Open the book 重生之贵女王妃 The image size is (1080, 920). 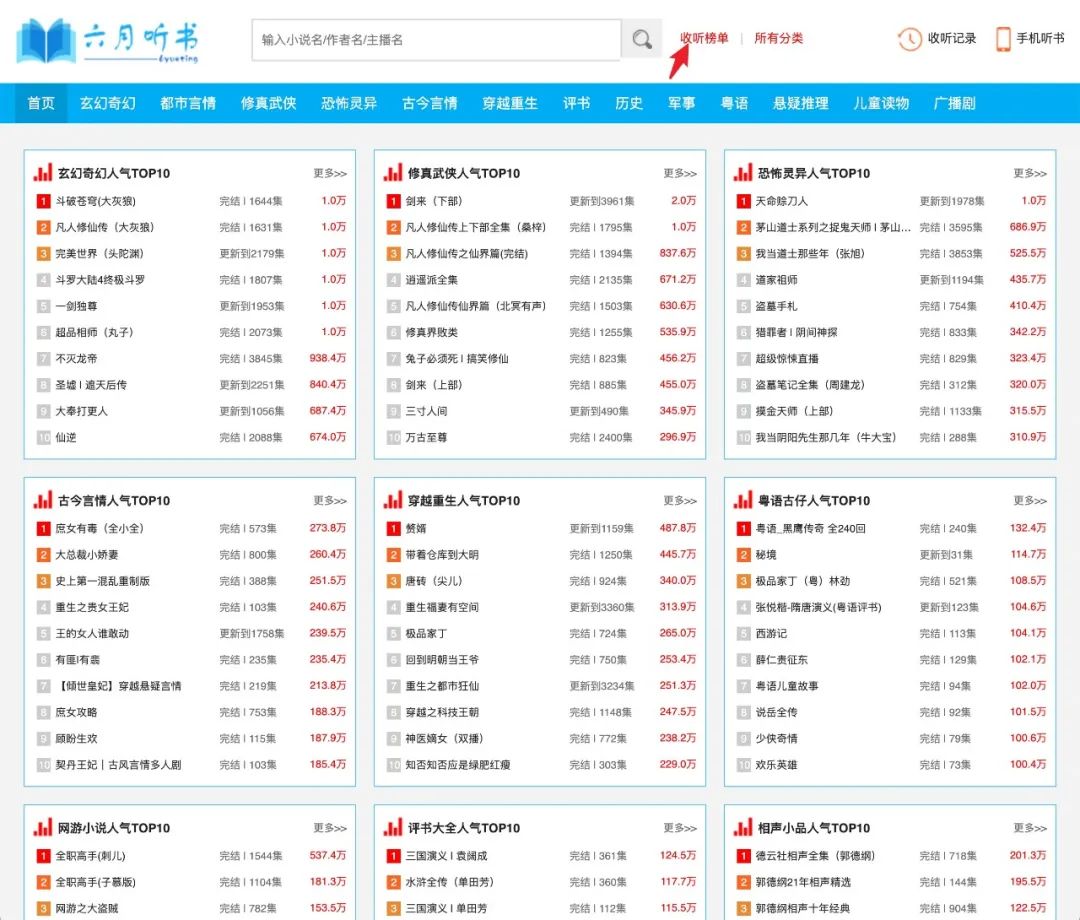92,607
